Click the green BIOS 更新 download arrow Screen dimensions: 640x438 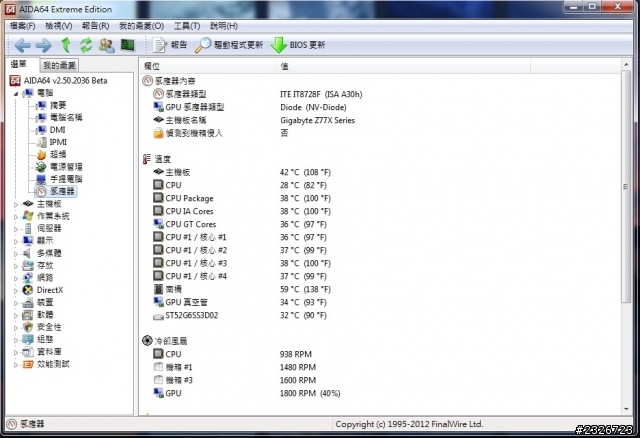click(279, 45)
